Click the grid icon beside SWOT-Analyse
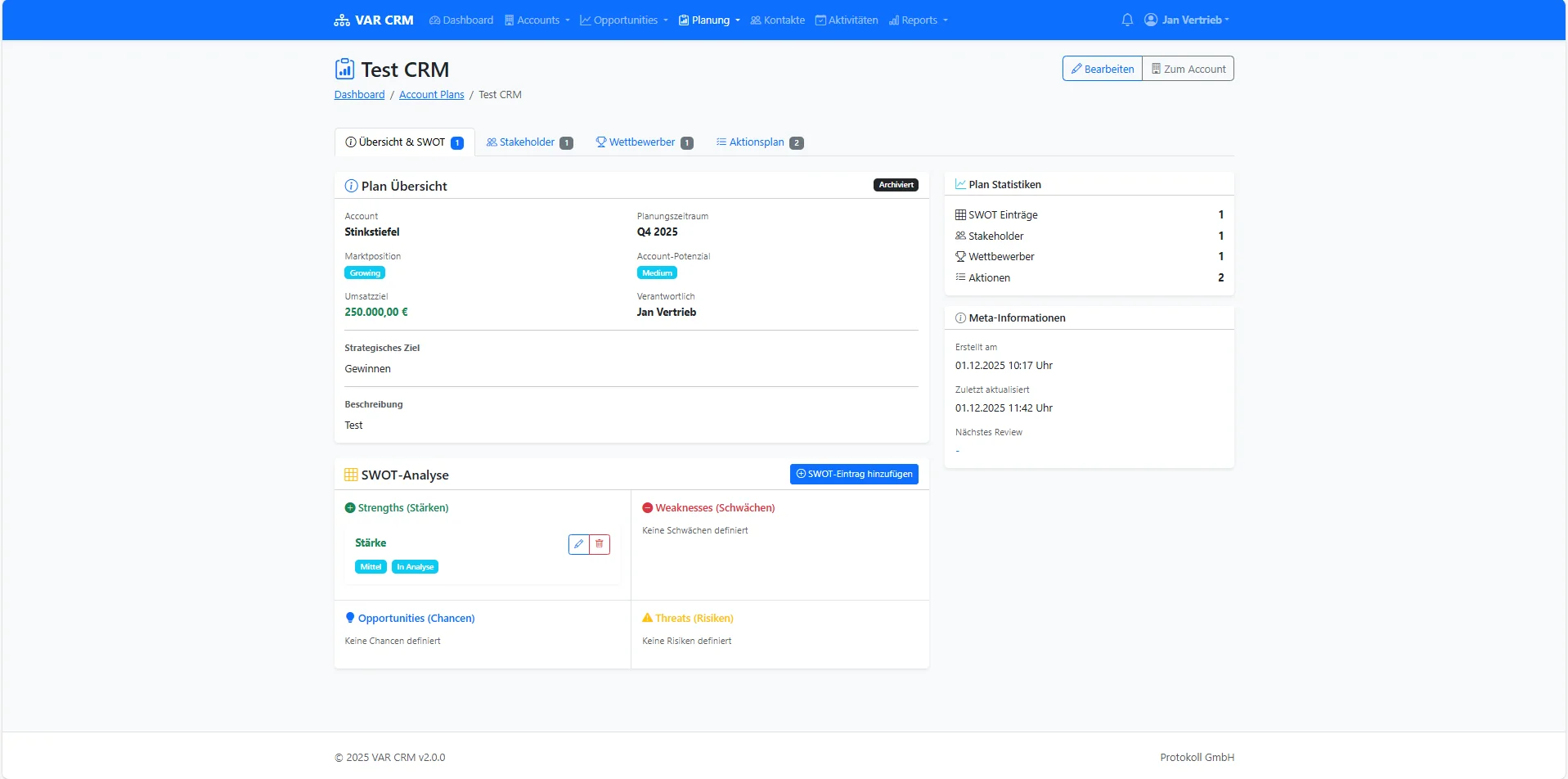Viewport: 1568px width, 779px height. pyautogui.click(x=350, y=475)
